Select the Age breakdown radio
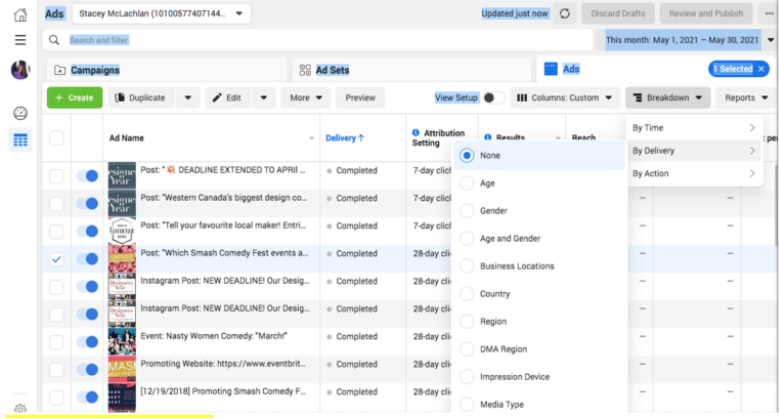 [x=467, y=183]
